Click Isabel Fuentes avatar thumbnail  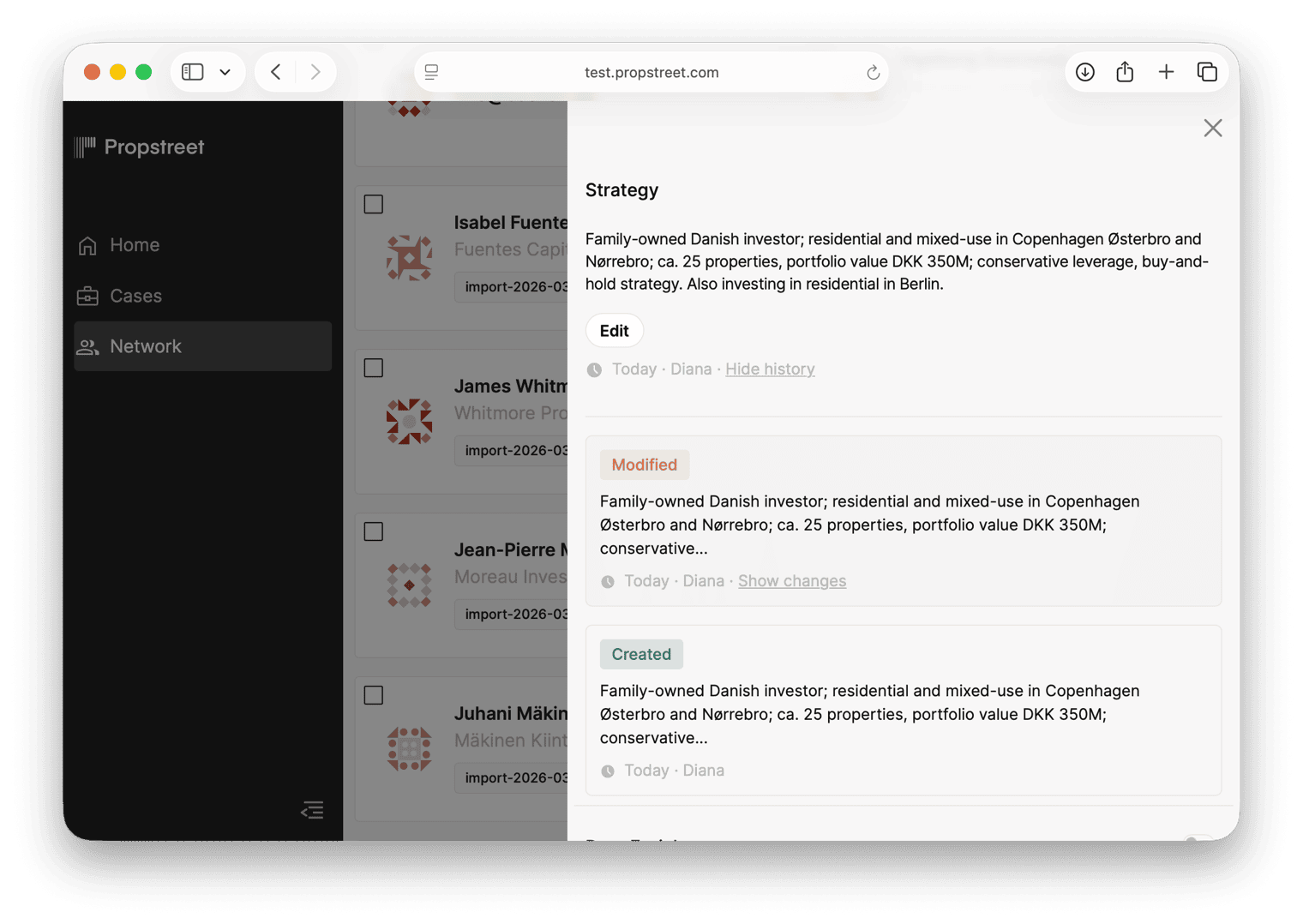[x=409, y=257]
